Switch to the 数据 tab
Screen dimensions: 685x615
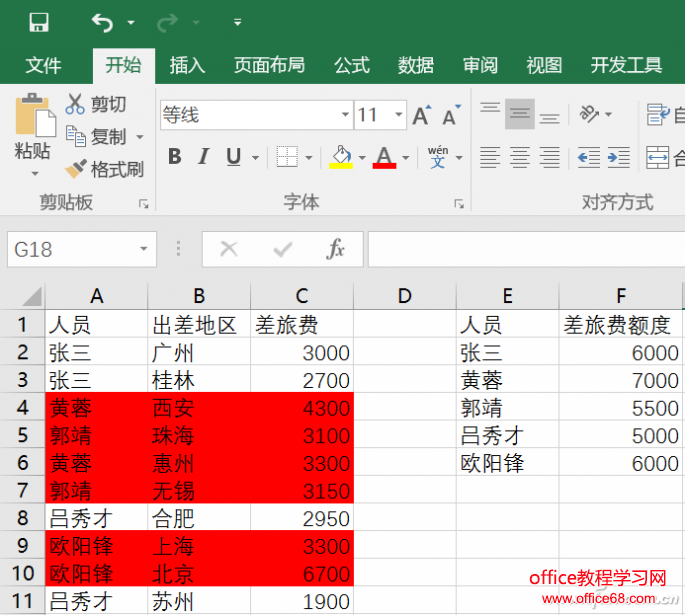pyautogui.click(x=416, y=66)
